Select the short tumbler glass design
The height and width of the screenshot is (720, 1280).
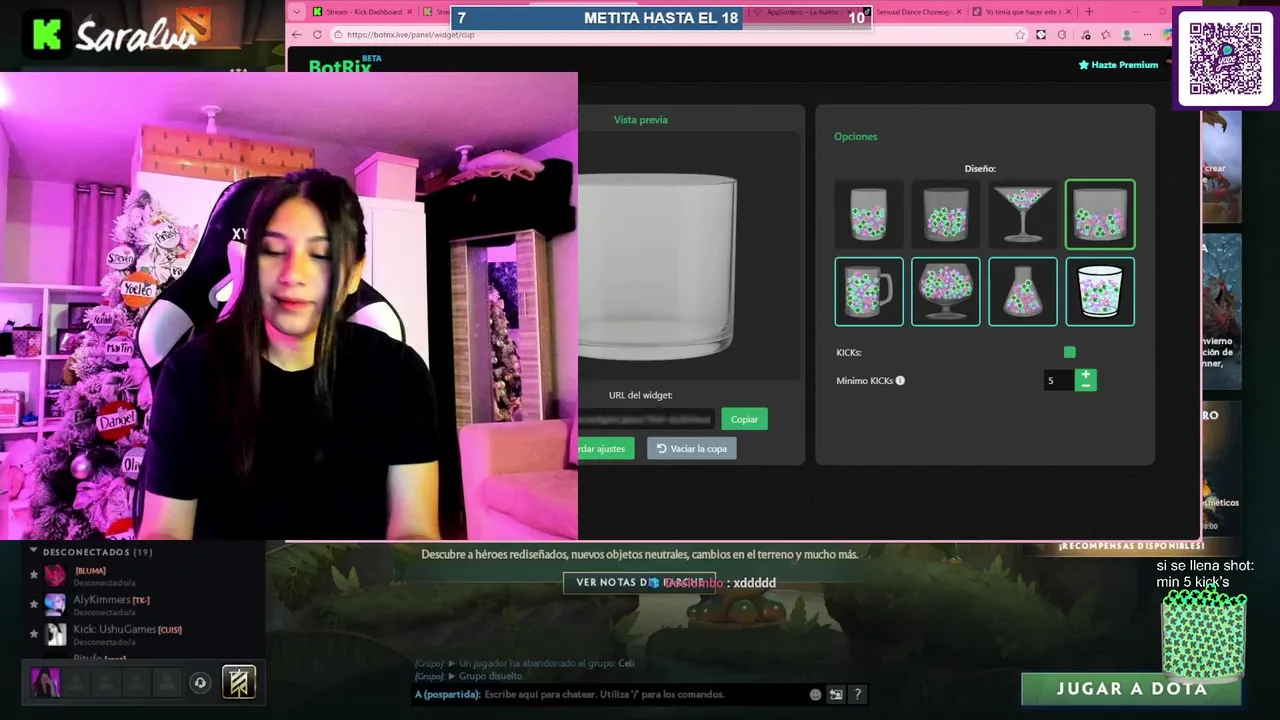pos(945,214)
